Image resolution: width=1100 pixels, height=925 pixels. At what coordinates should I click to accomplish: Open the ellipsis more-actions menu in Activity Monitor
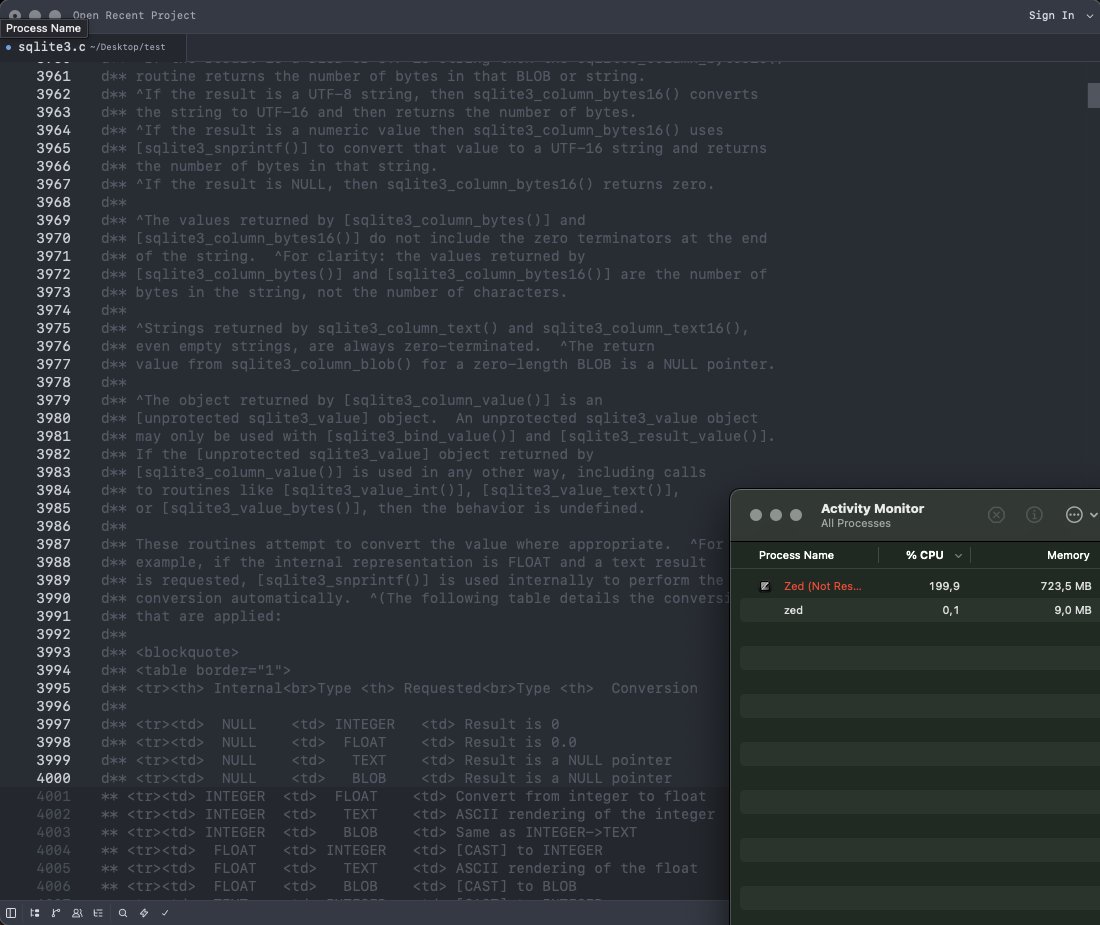pos(1074,515)
